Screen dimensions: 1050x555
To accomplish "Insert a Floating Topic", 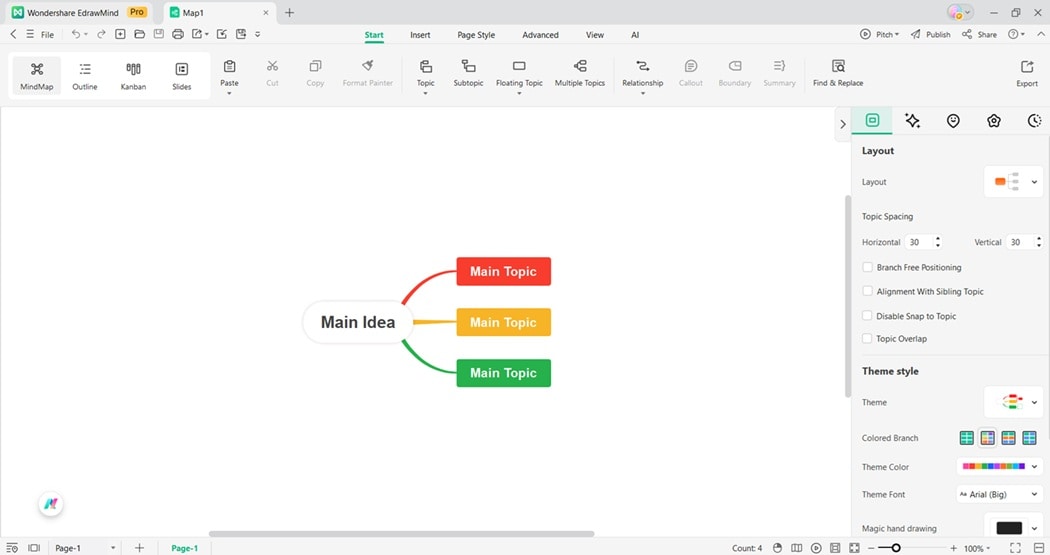I will click(519, 73).
